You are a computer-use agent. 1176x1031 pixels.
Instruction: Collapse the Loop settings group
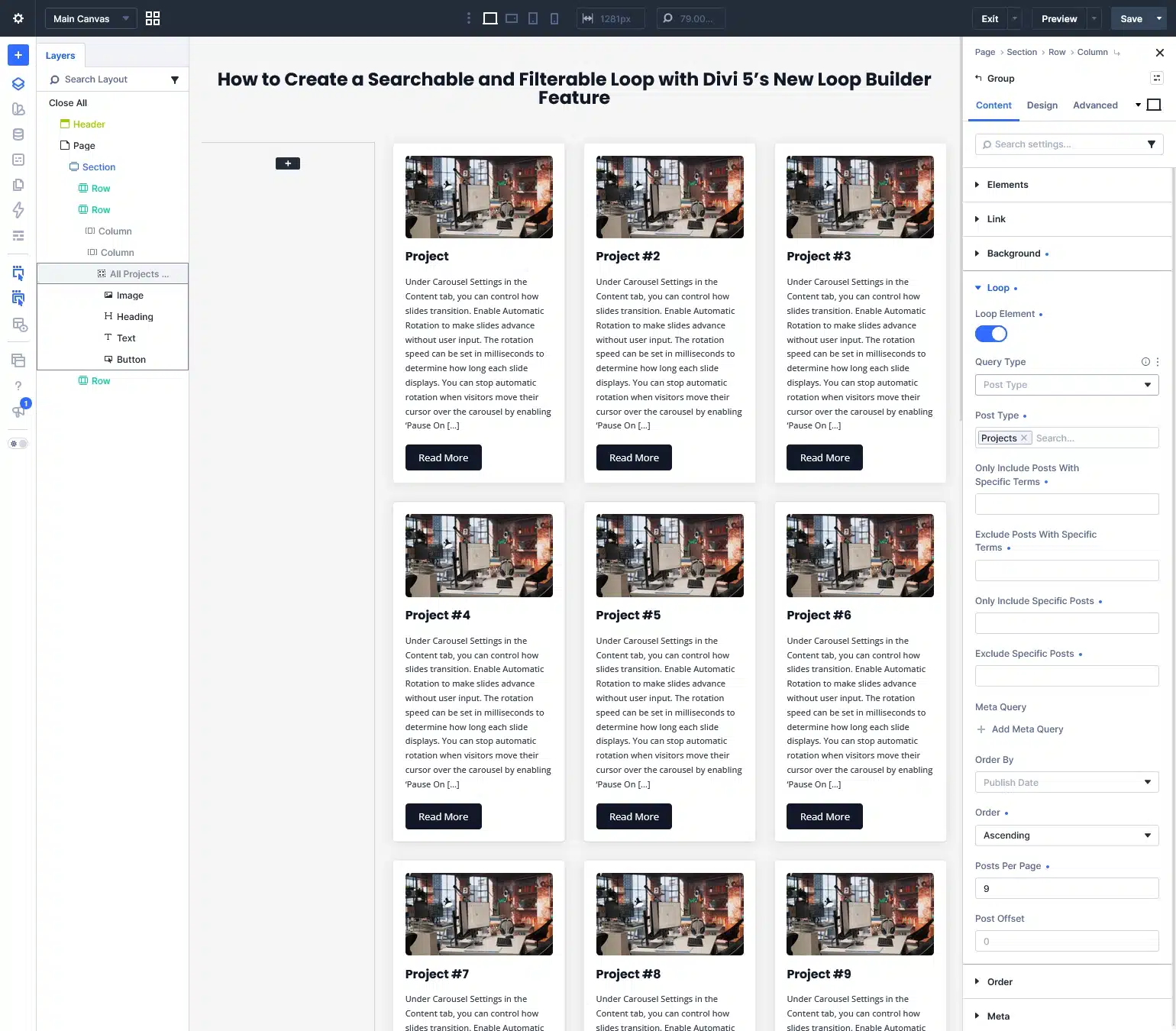(x=1067, y=288)
